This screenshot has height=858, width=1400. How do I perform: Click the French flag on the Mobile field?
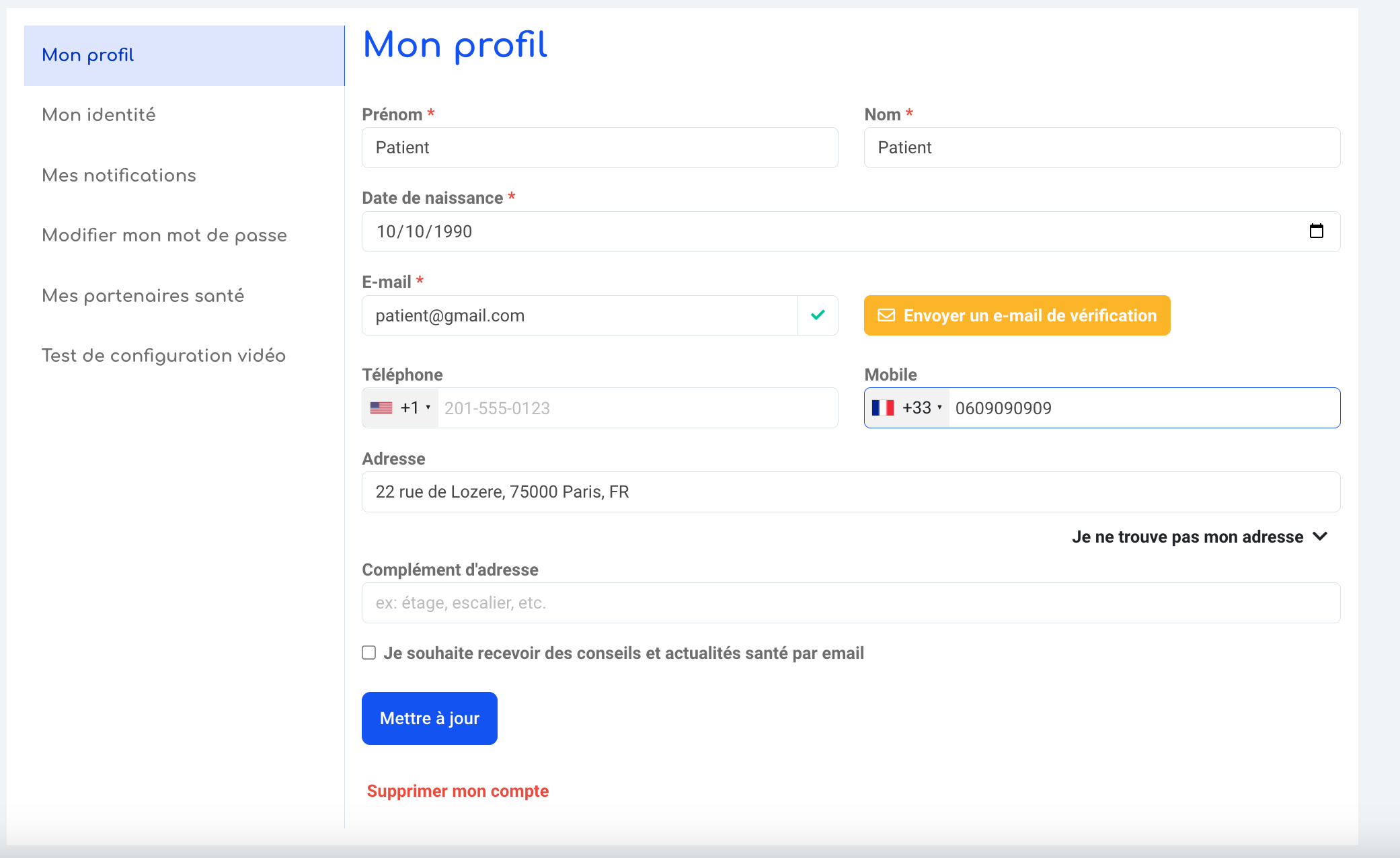(884, 407)
